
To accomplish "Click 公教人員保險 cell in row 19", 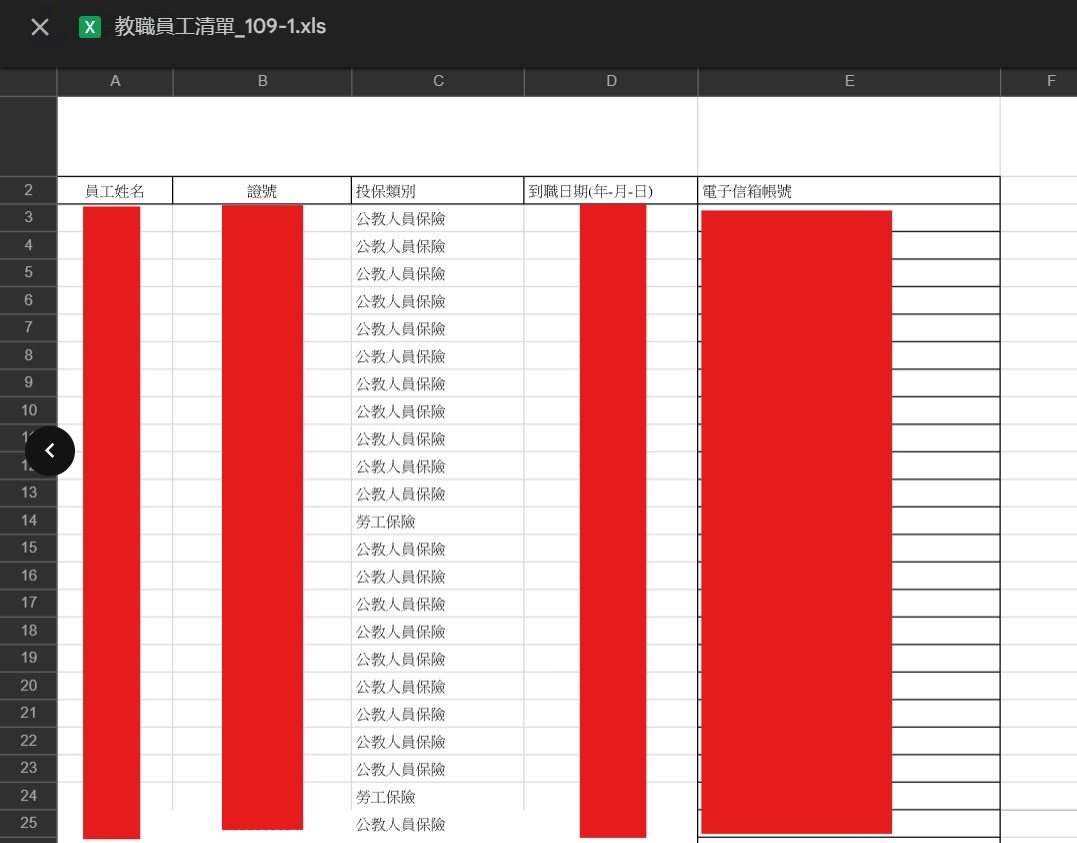I will pyautogui.click(x=438, y=659).
